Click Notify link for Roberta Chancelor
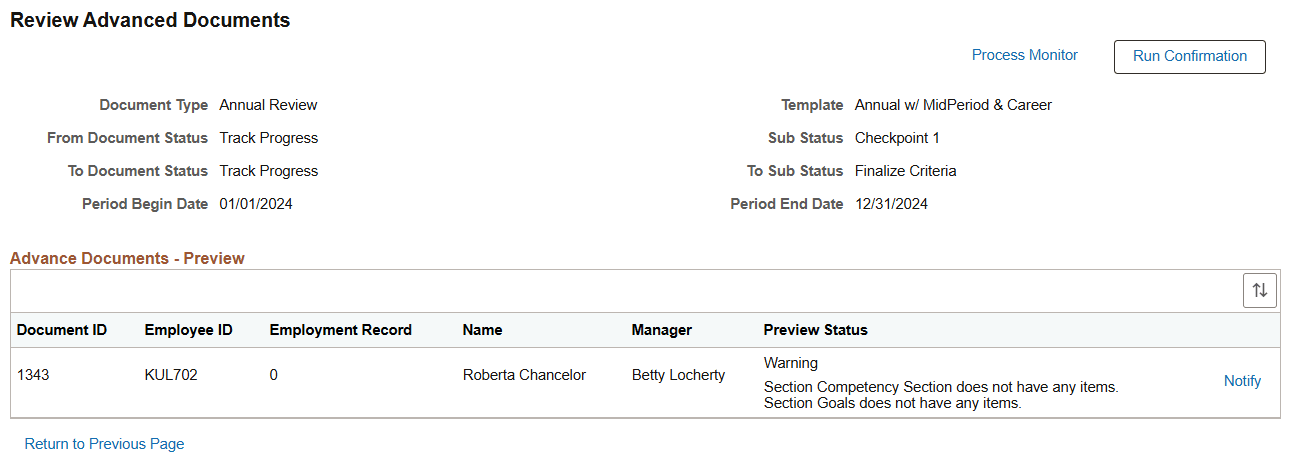Viewport: 1292px width, 474px height. (x=1242, y=381)
